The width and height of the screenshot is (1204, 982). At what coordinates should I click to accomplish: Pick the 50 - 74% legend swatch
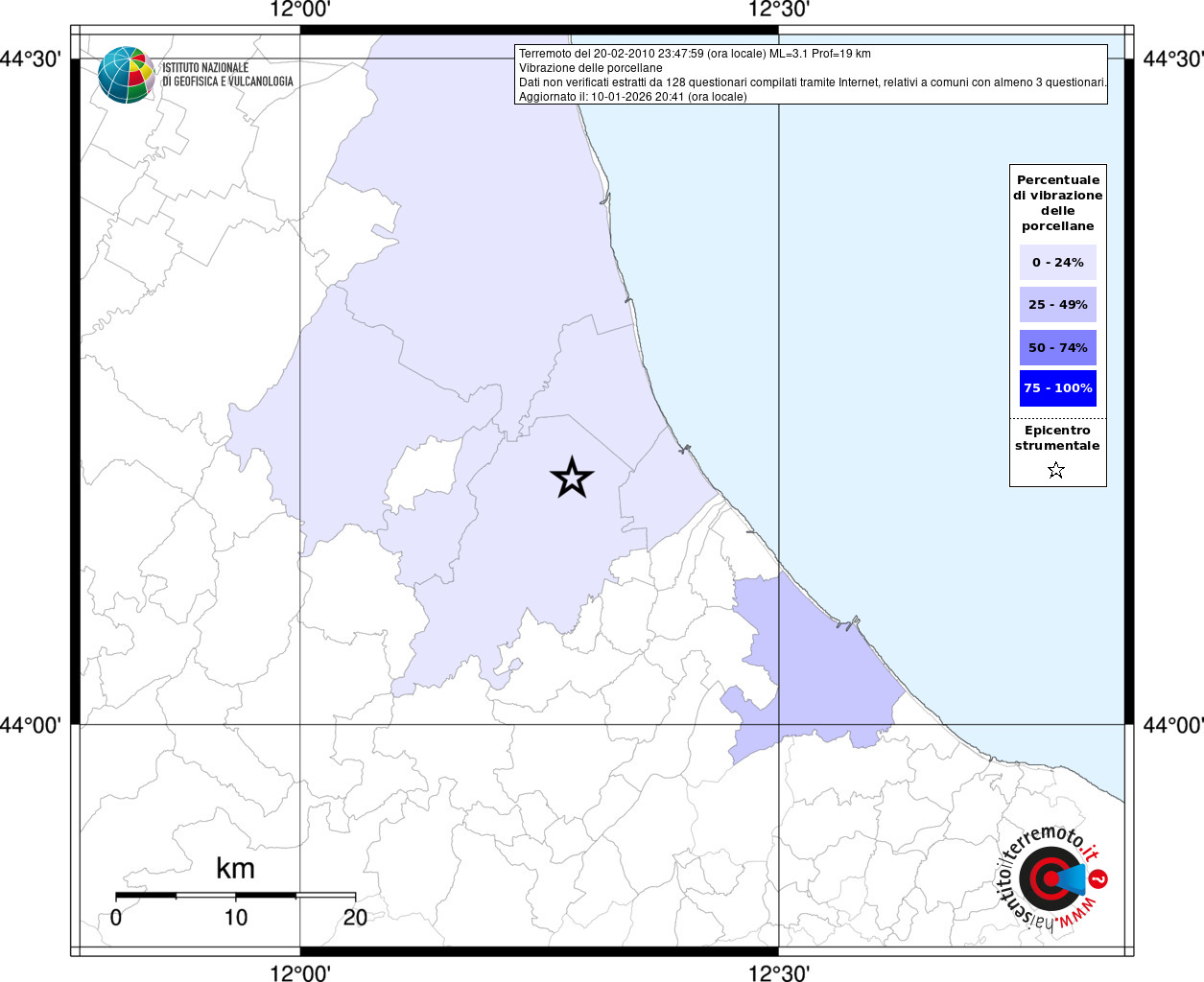(x=1057, y=347)
